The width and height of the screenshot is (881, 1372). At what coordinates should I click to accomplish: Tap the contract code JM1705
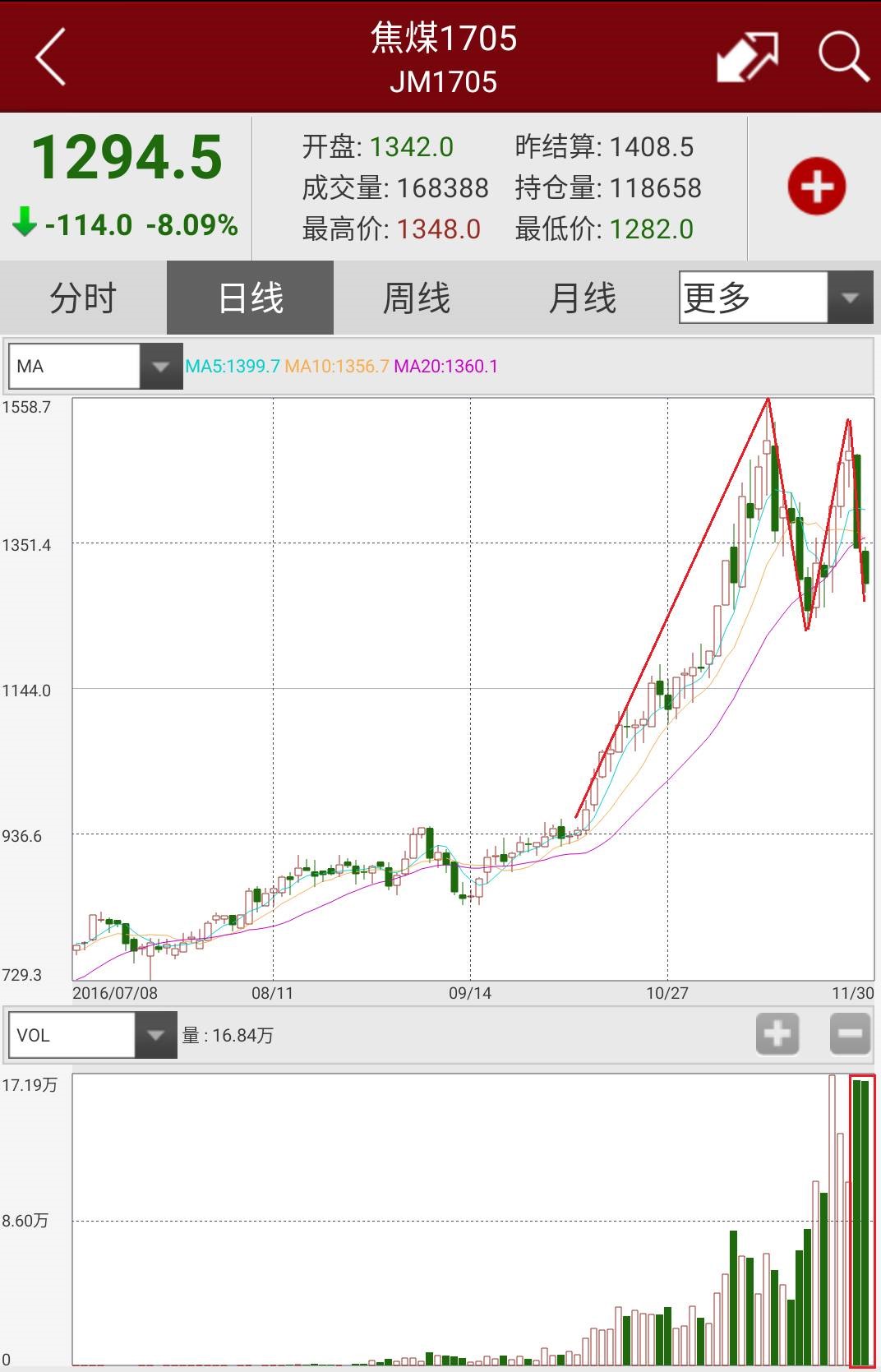(x=443, y=82)
